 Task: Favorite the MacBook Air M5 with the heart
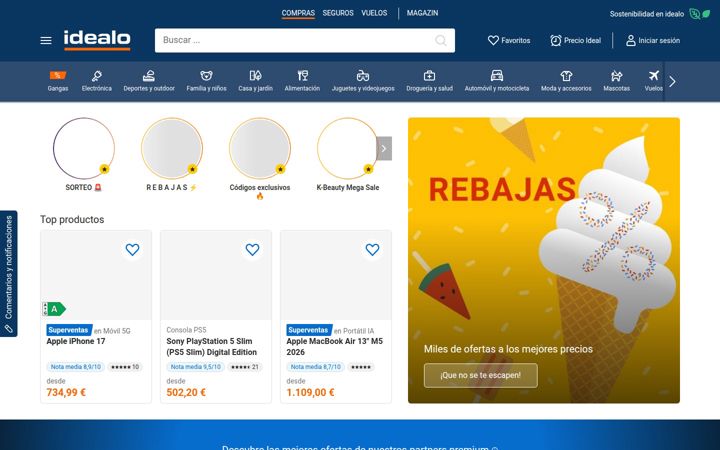coord(372,249)
